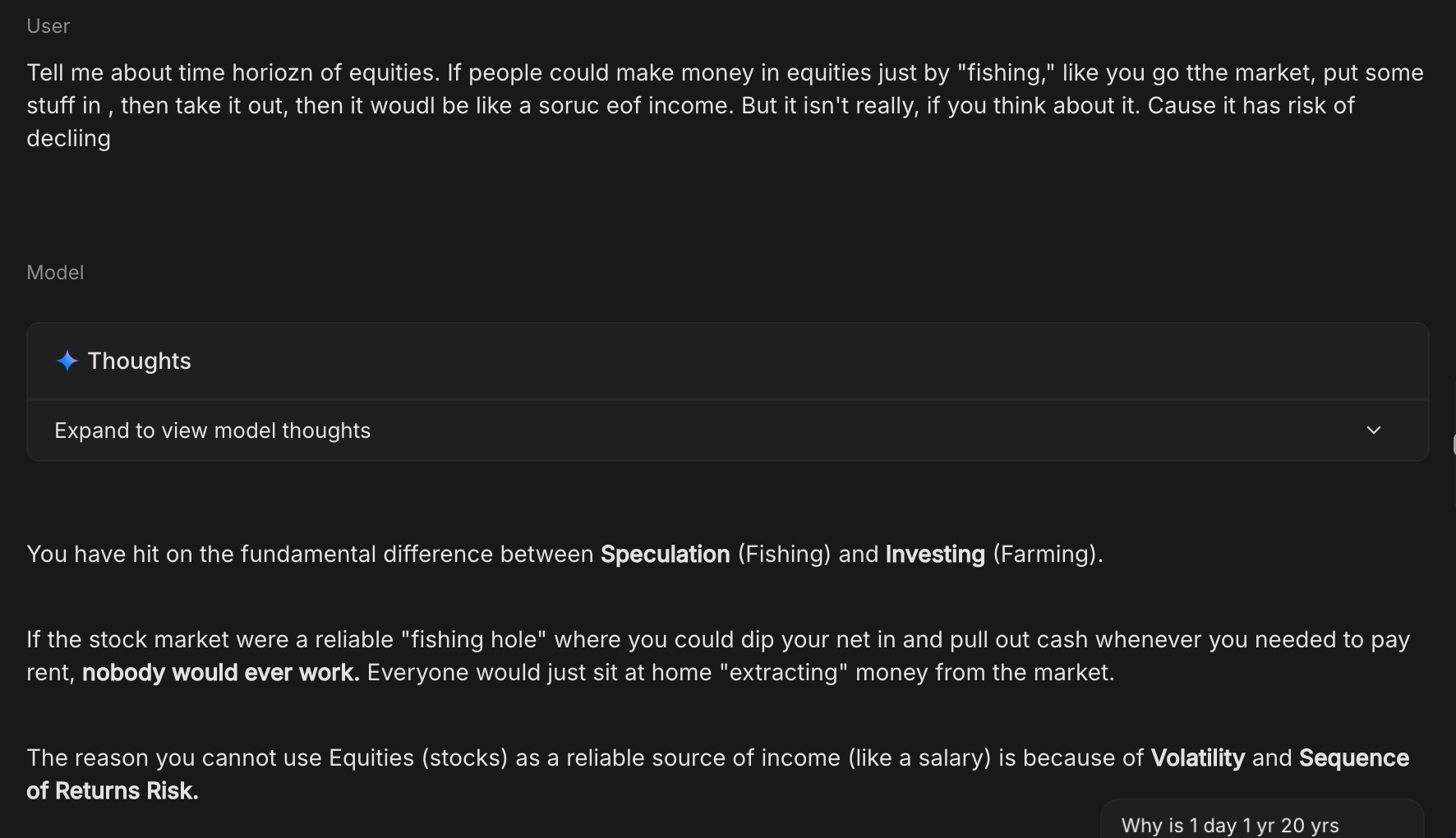The height and width of the screenshot is (838, 1456).
Task: Expand thoughts with the chevron arrow
Action: click(1373, 431)
